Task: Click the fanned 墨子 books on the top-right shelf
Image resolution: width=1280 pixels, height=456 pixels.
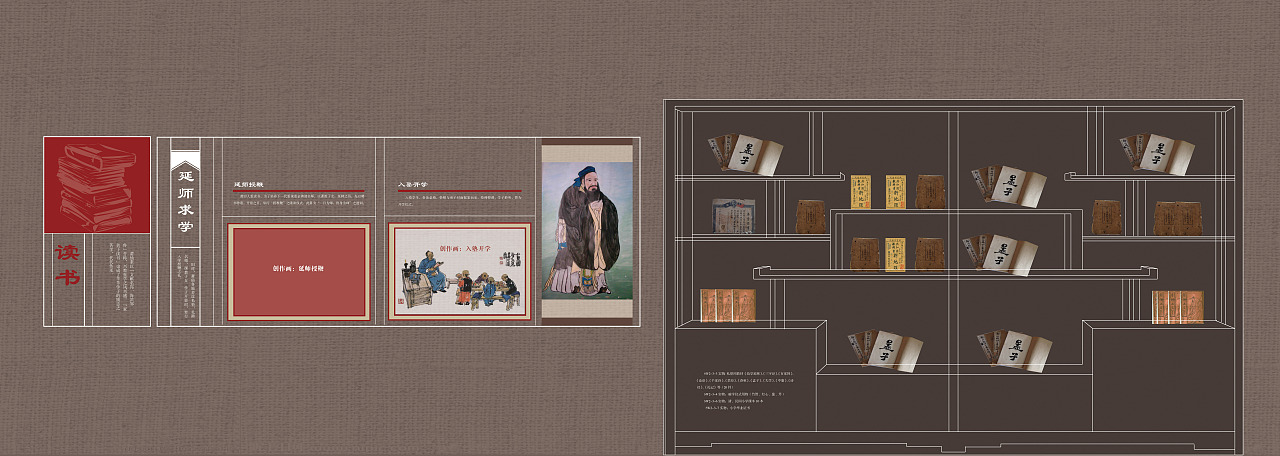Action: point(1157,154)
